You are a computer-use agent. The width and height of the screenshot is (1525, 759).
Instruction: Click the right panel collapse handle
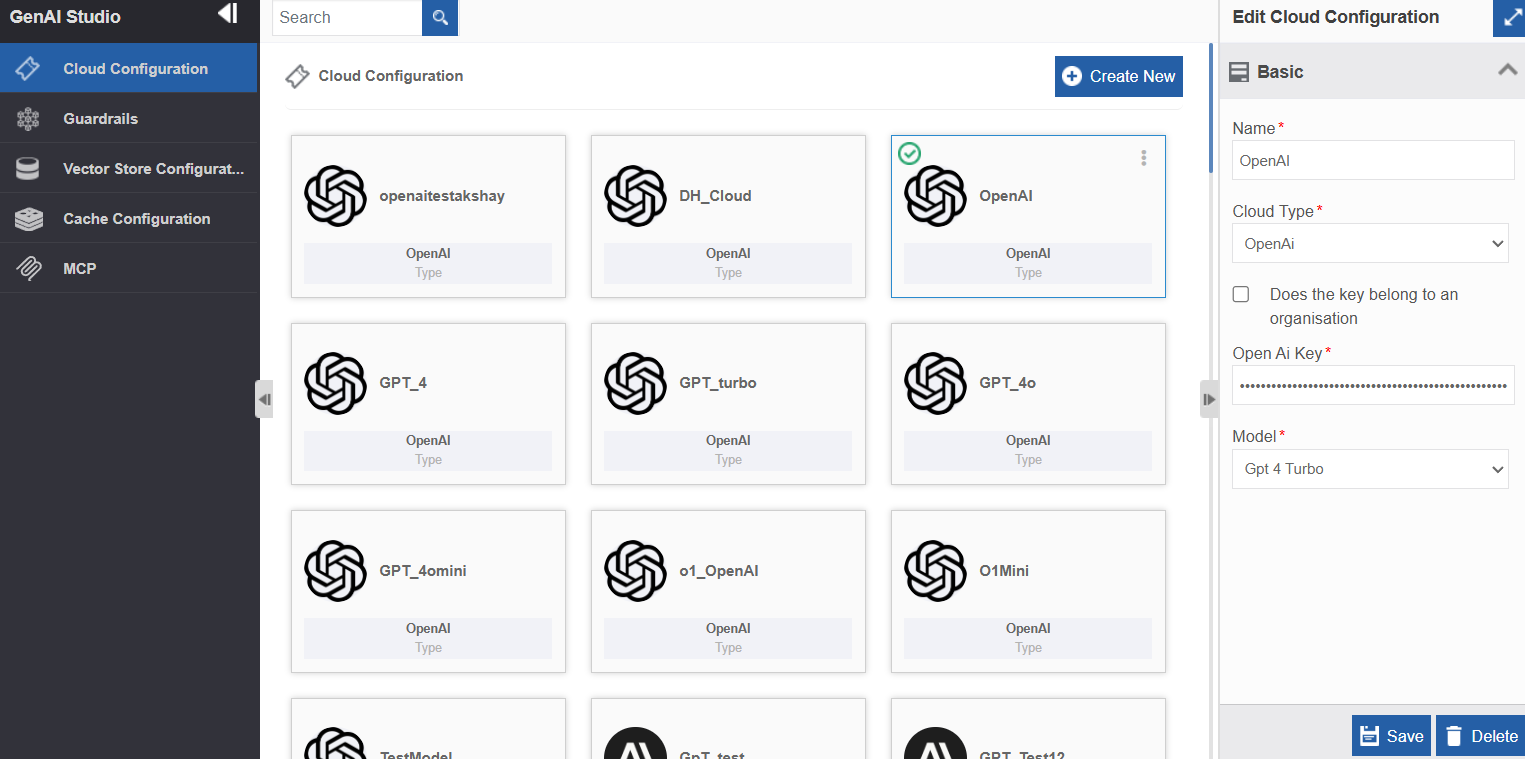(x=1209, y=399)
